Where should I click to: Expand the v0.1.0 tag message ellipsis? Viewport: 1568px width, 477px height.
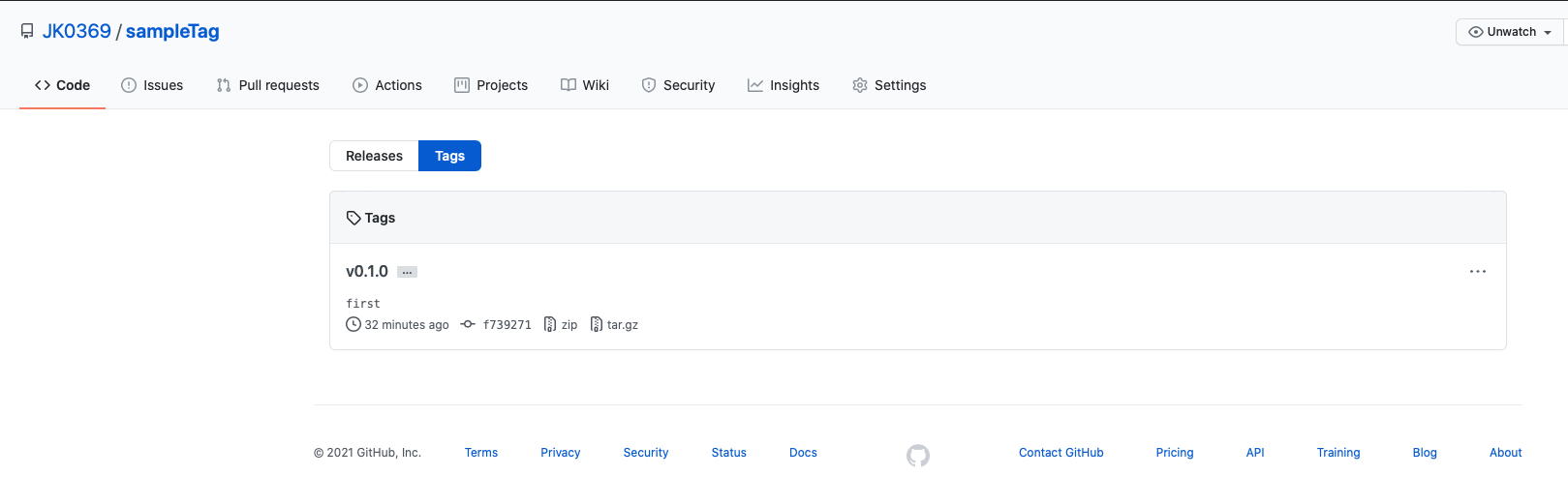coord(408,272)
